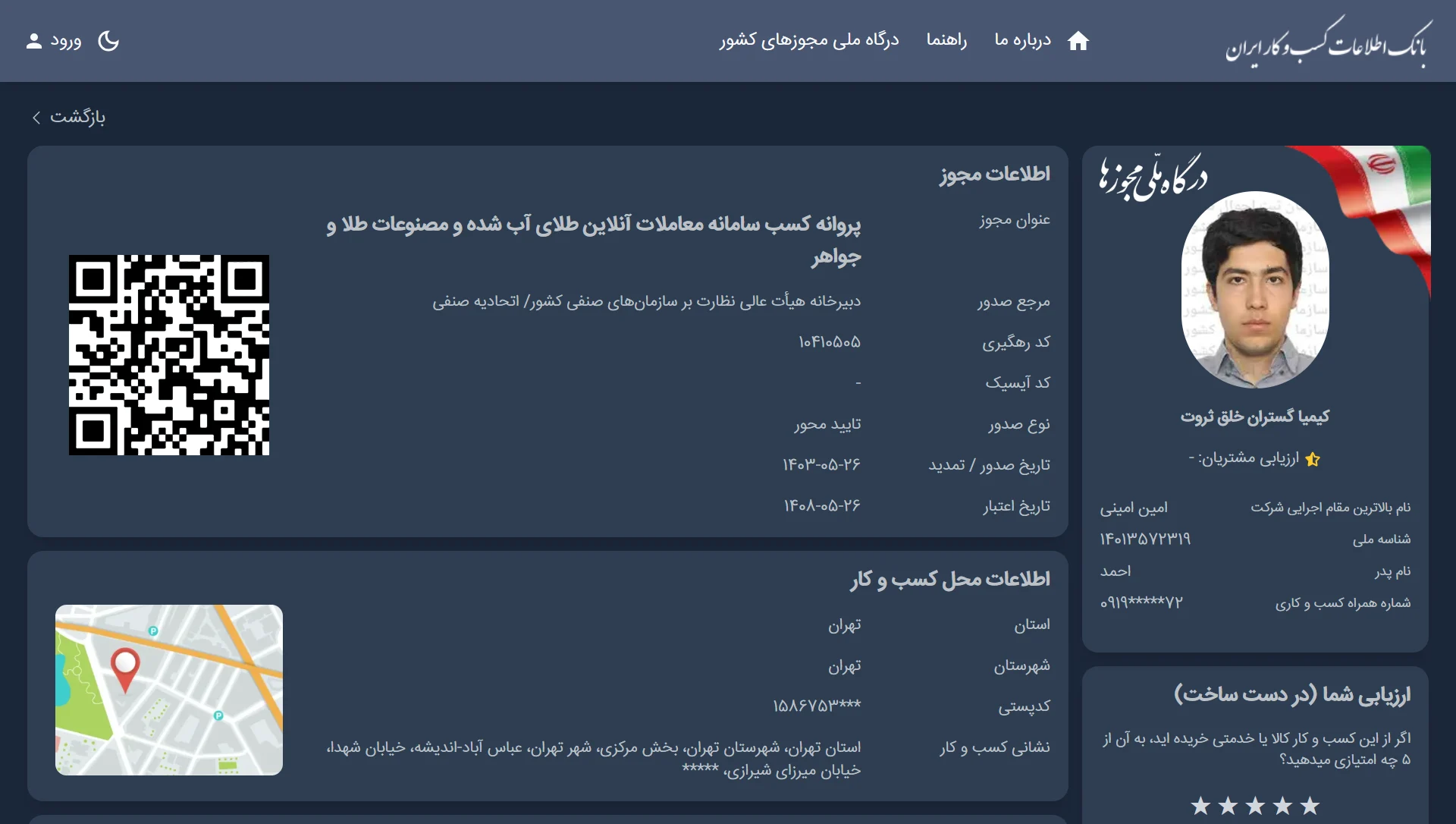1456x824 pixels.
Task: Click father name احمد
Action: 1116,571
